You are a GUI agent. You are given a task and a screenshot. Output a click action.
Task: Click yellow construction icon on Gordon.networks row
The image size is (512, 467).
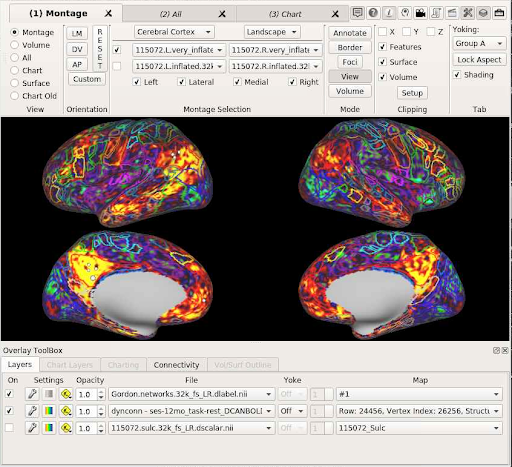(x=66, y=394)
